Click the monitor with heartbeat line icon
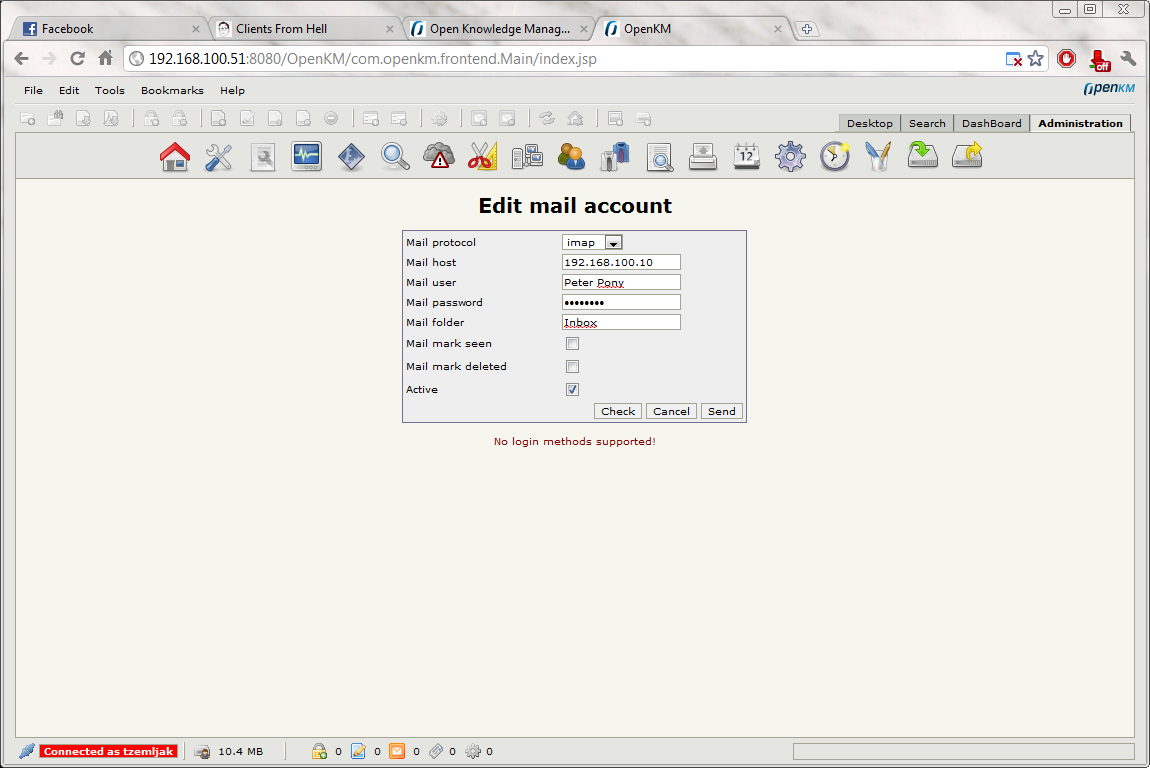 tap(306, 156)
